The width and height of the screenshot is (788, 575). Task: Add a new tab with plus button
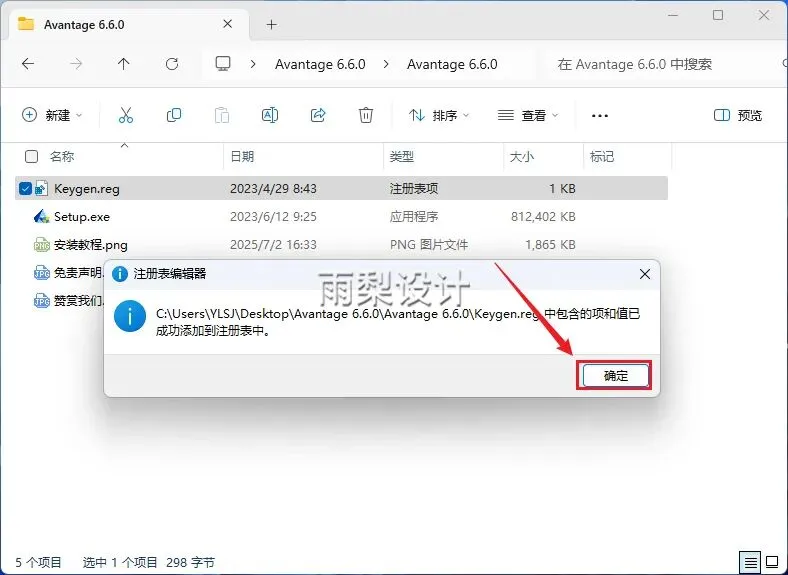pos(271,25)
